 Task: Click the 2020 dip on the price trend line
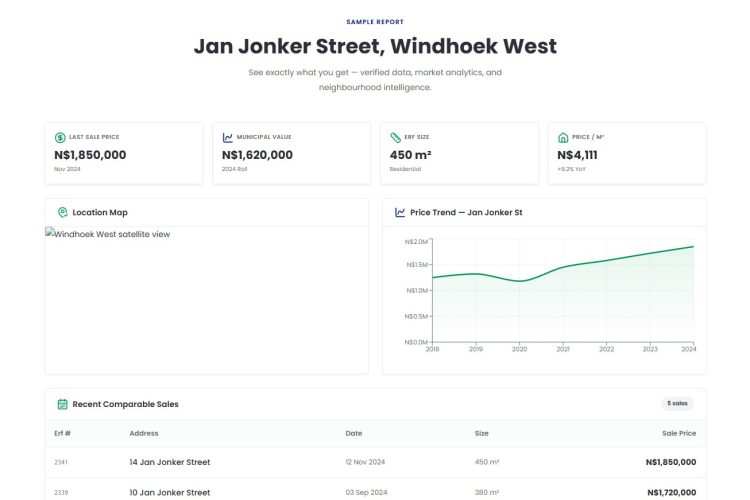(x=520, y=281)
